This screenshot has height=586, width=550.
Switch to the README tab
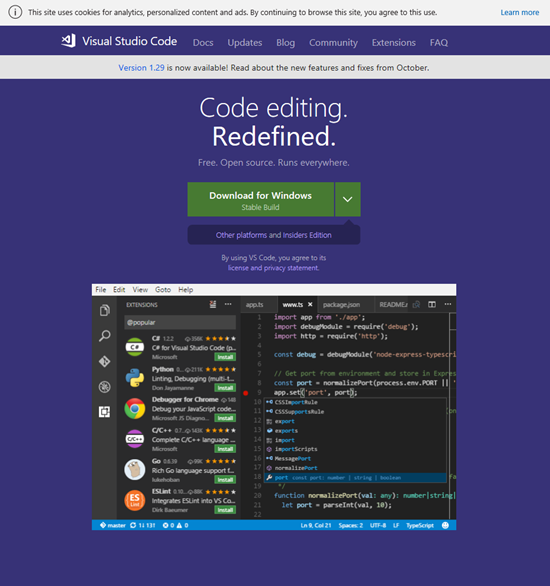point(393,305)
